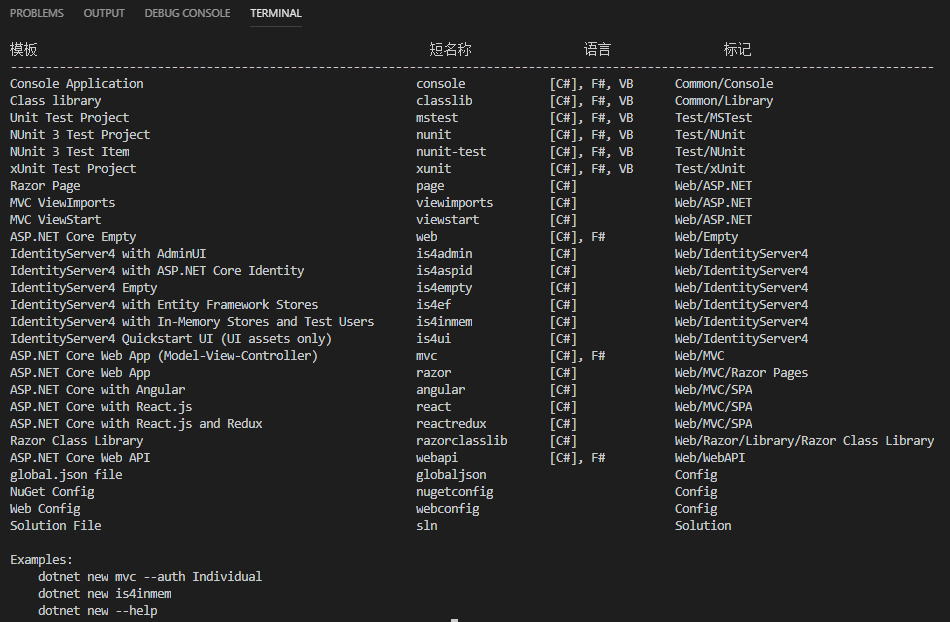Viewport: 950px width, 622px height.
Task: Click the 'is4ui' short name
Action: (x=433, y=338)
